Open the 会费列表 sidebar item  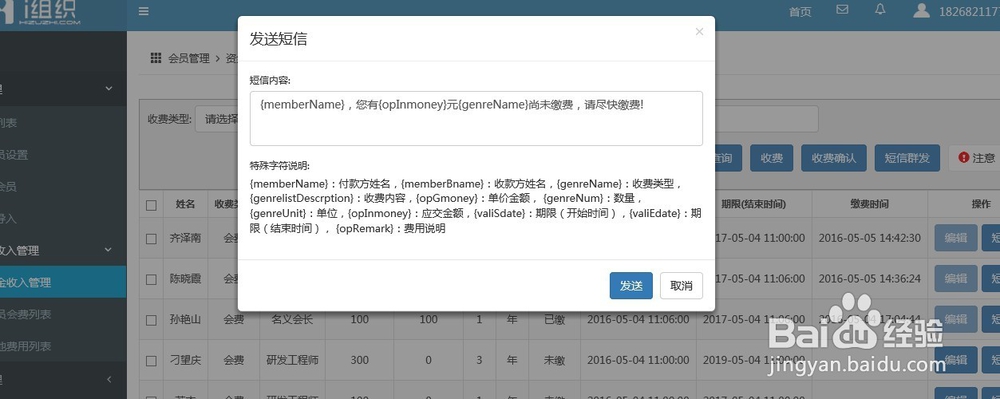(x=63, y=314)
